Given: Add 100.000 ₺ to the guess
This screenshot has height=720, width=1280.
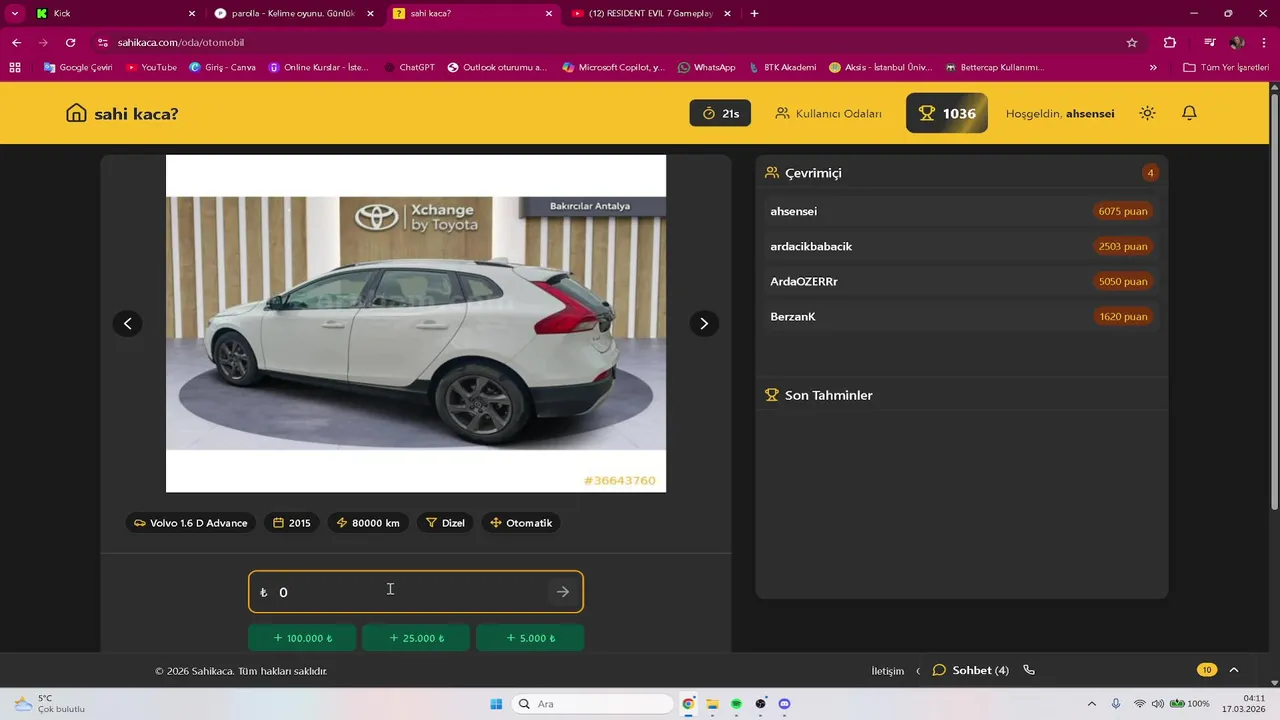Looking at the screenshot, I should point(302,638).
